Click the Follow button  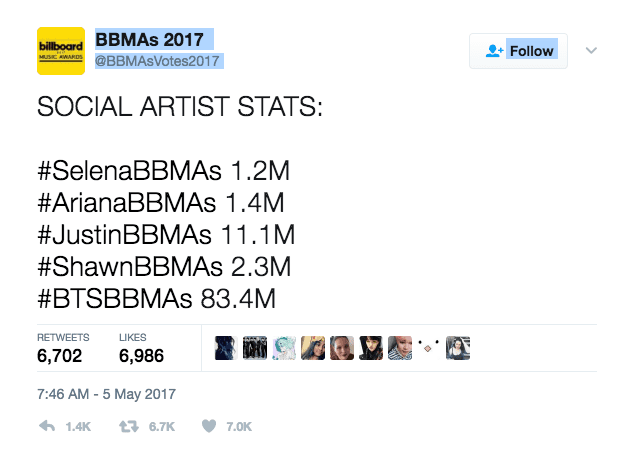[518, 51]
